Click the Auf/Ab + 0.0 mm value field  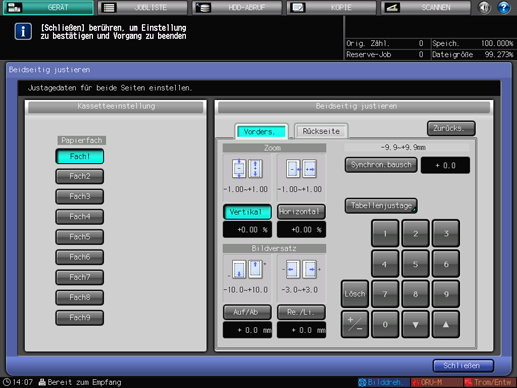tap(247, 330)
